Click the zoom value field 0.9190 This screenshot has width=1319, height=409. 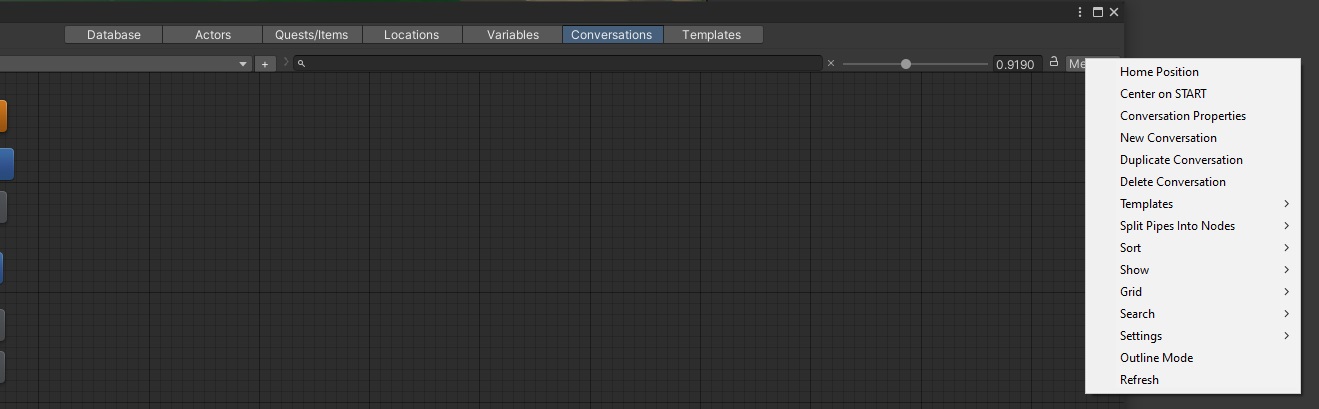tap(1017, 64)
